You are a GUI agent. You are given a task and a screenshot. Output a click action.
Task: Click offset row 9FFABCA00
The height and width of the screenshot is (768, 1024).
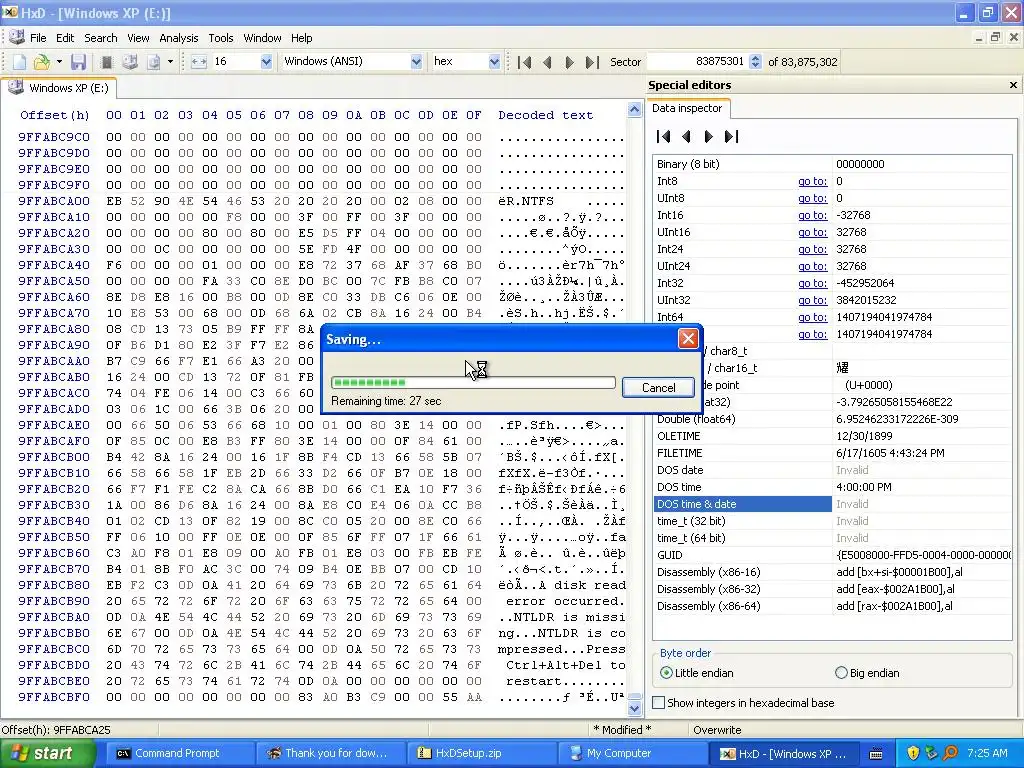pyautogui.click(x=54, y=201)
